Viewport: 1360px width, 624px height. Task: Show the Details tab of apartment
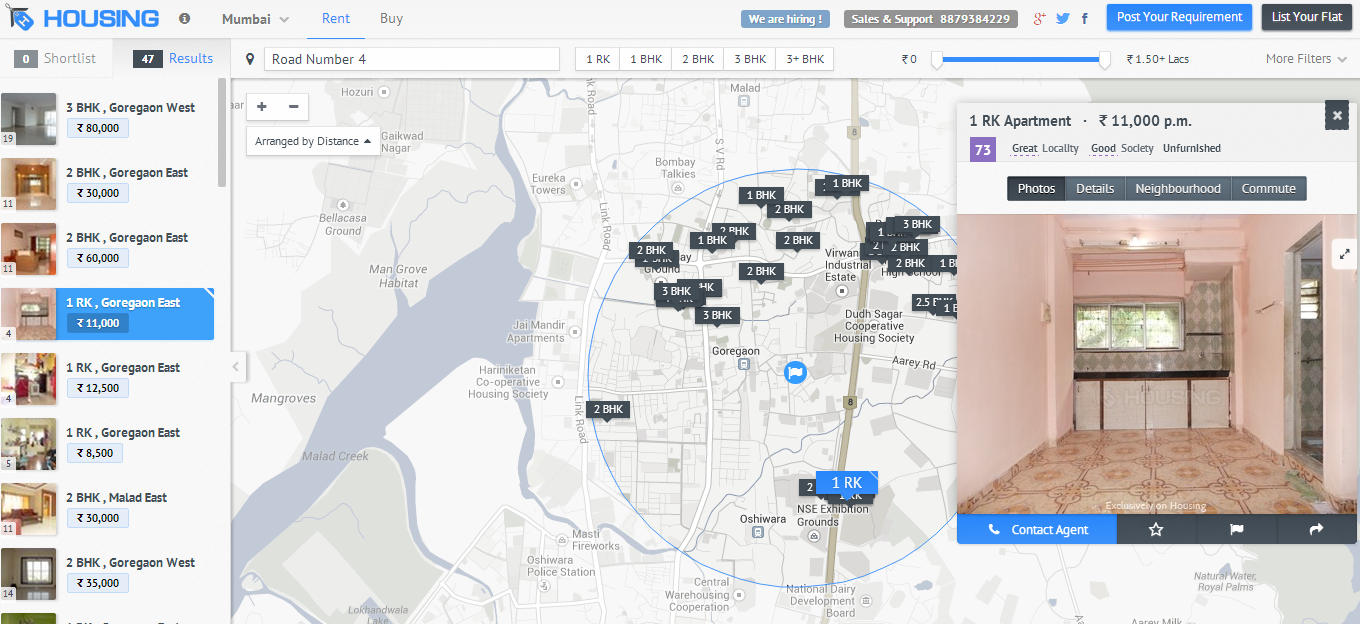[1095, 188]
